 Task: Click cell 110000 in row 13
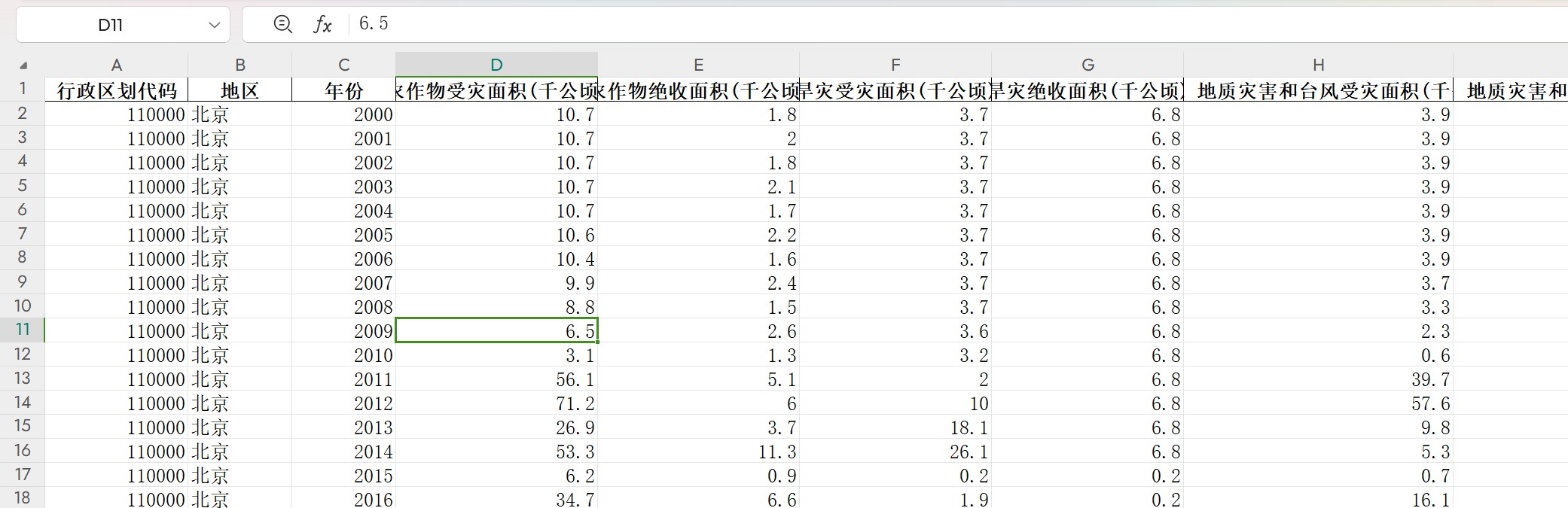pos(117,379)
